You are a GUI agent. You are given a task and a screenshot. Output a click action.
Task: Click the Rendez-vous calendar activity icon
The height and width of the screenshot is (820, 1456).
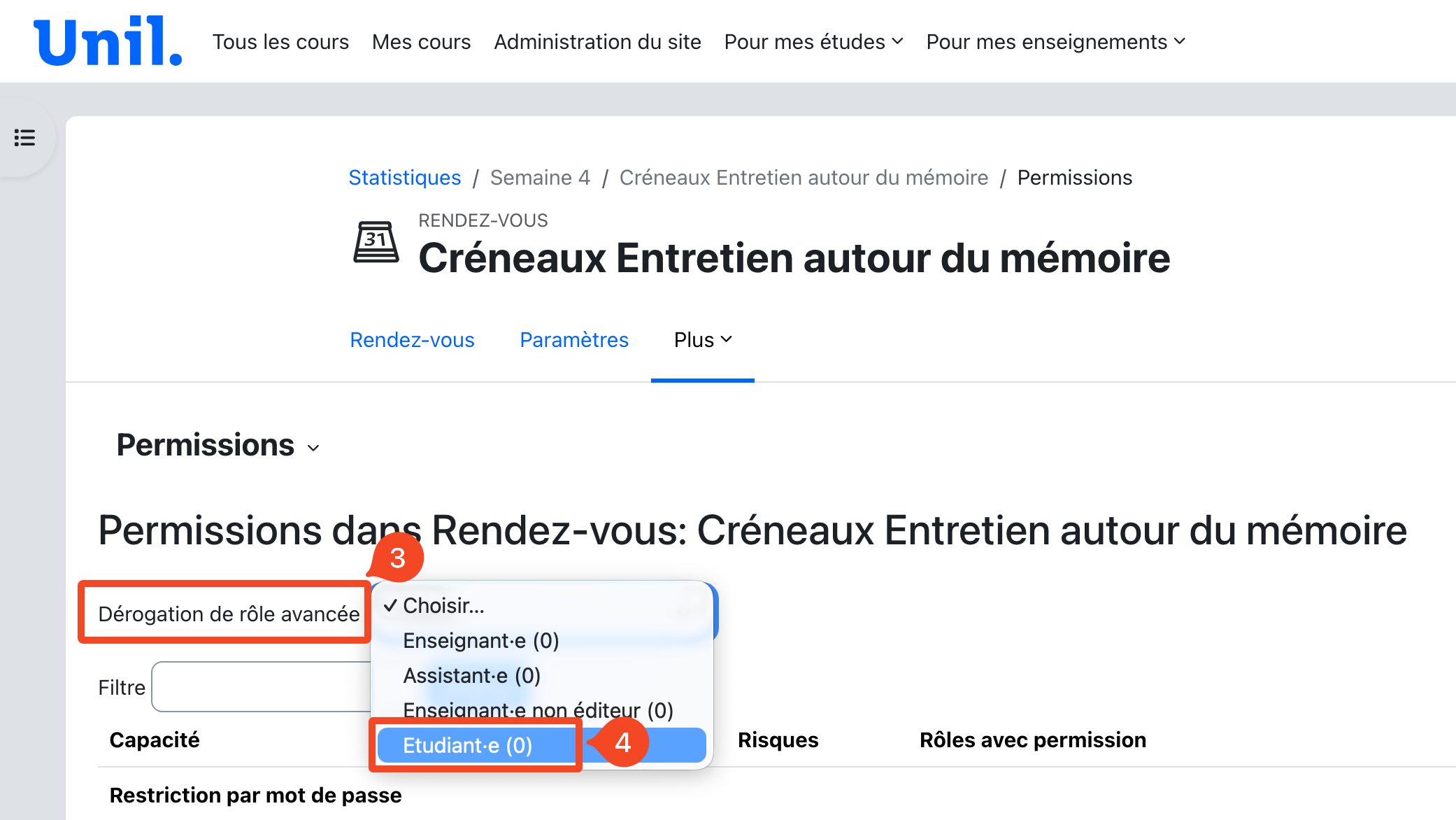376,242
